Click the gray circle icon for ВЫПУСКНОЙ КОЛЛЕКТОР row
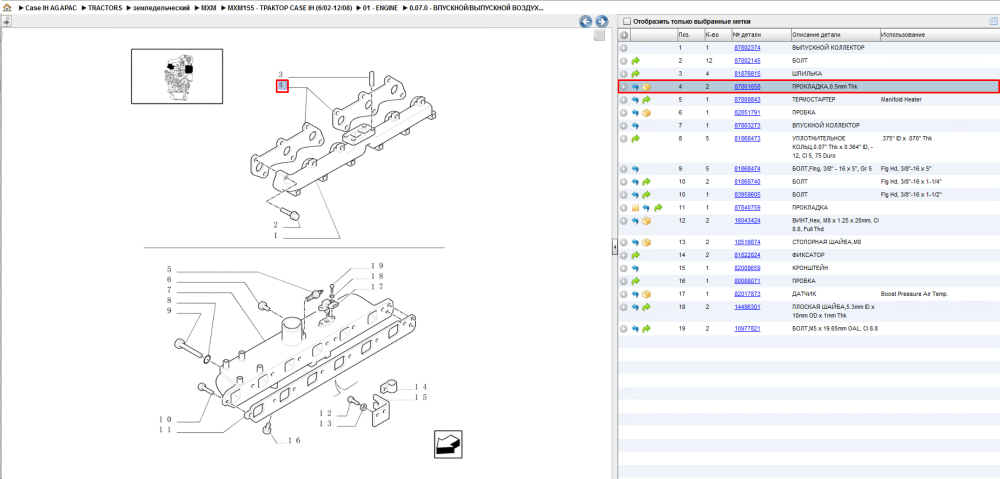This screenshot has width=1000, height=479. [x=624, y=48]
